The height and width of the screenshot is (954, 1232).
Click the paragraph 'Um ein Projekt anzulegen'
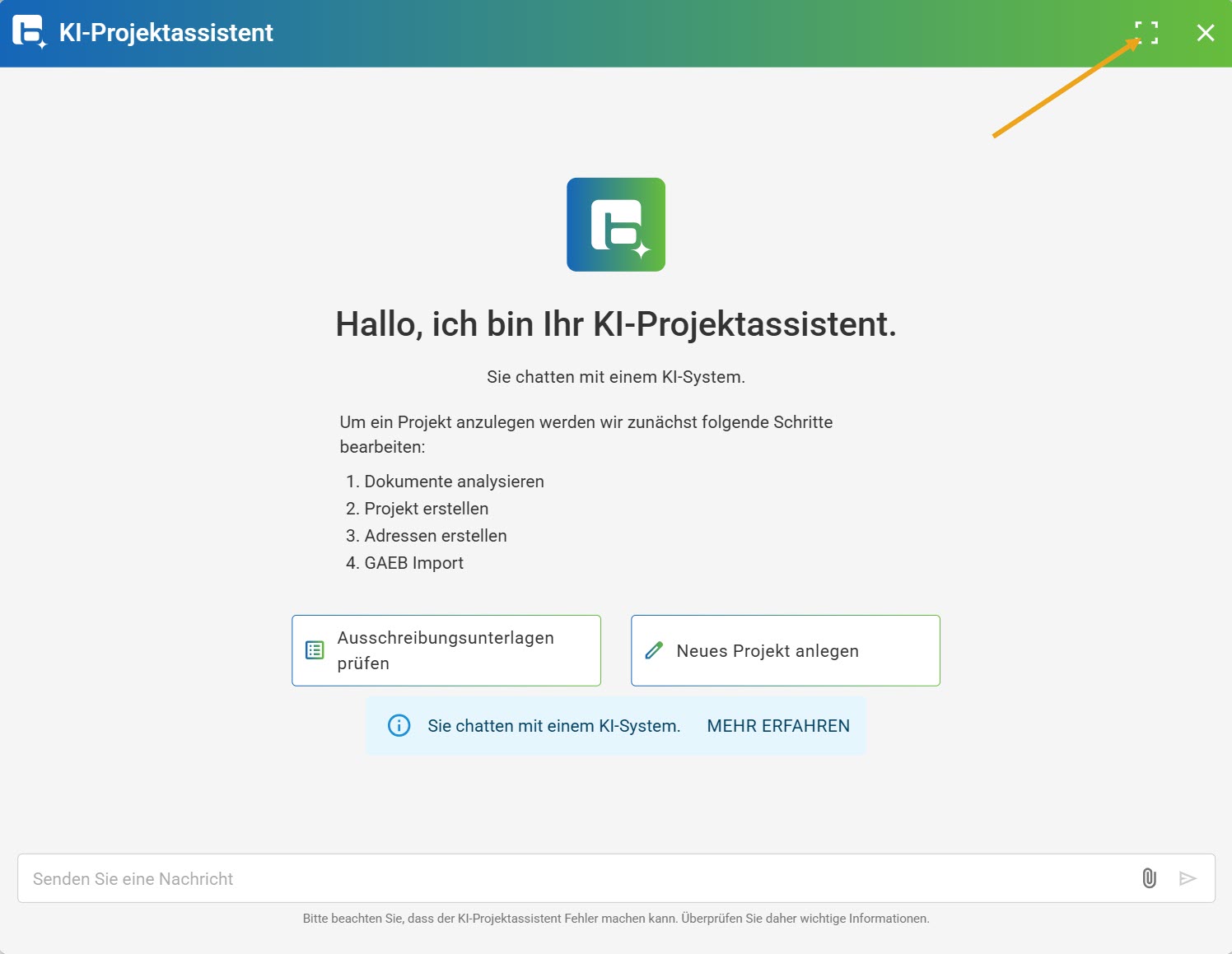point(586,435)
